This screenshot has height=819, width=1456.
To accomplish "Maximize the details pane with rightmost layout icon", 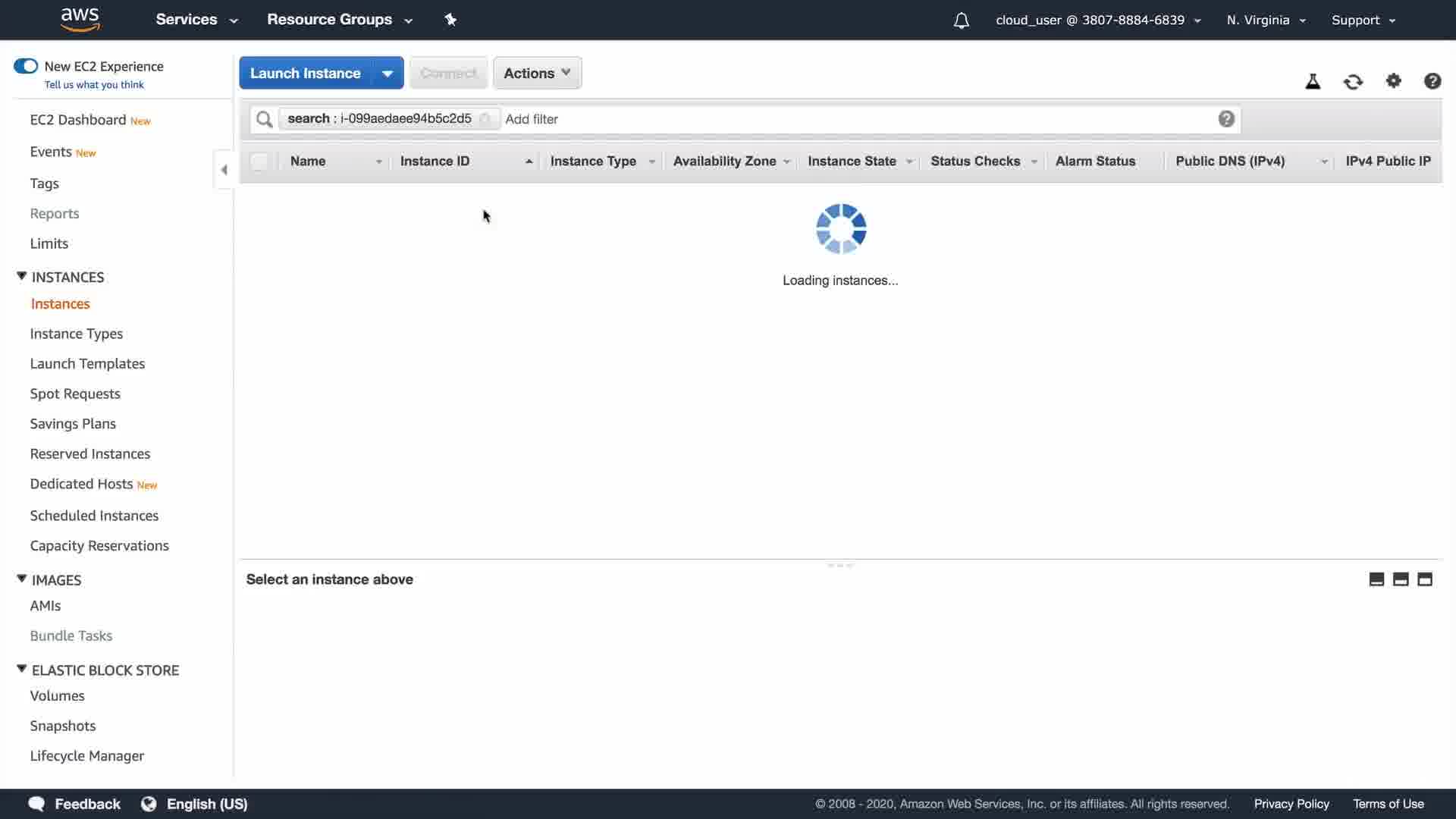I will 1425,579.
